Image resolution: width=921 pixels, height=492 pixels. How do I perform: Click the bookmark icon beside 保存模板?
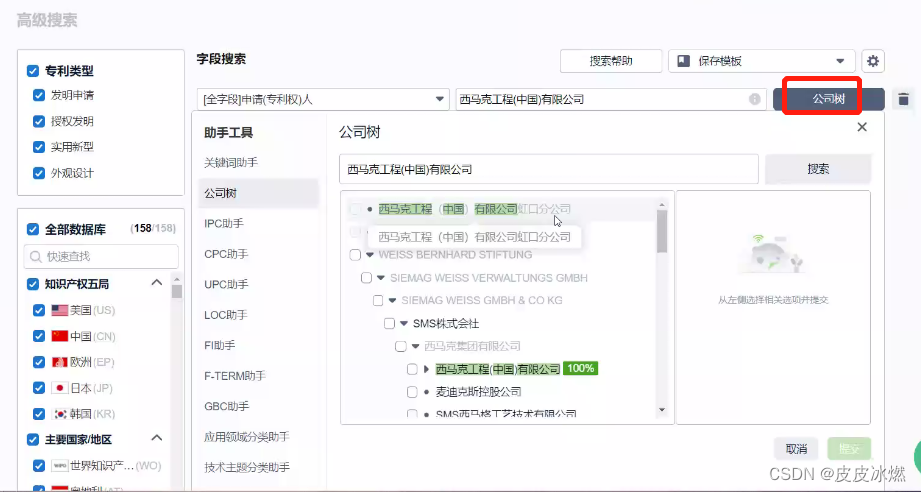click(683, 61)
